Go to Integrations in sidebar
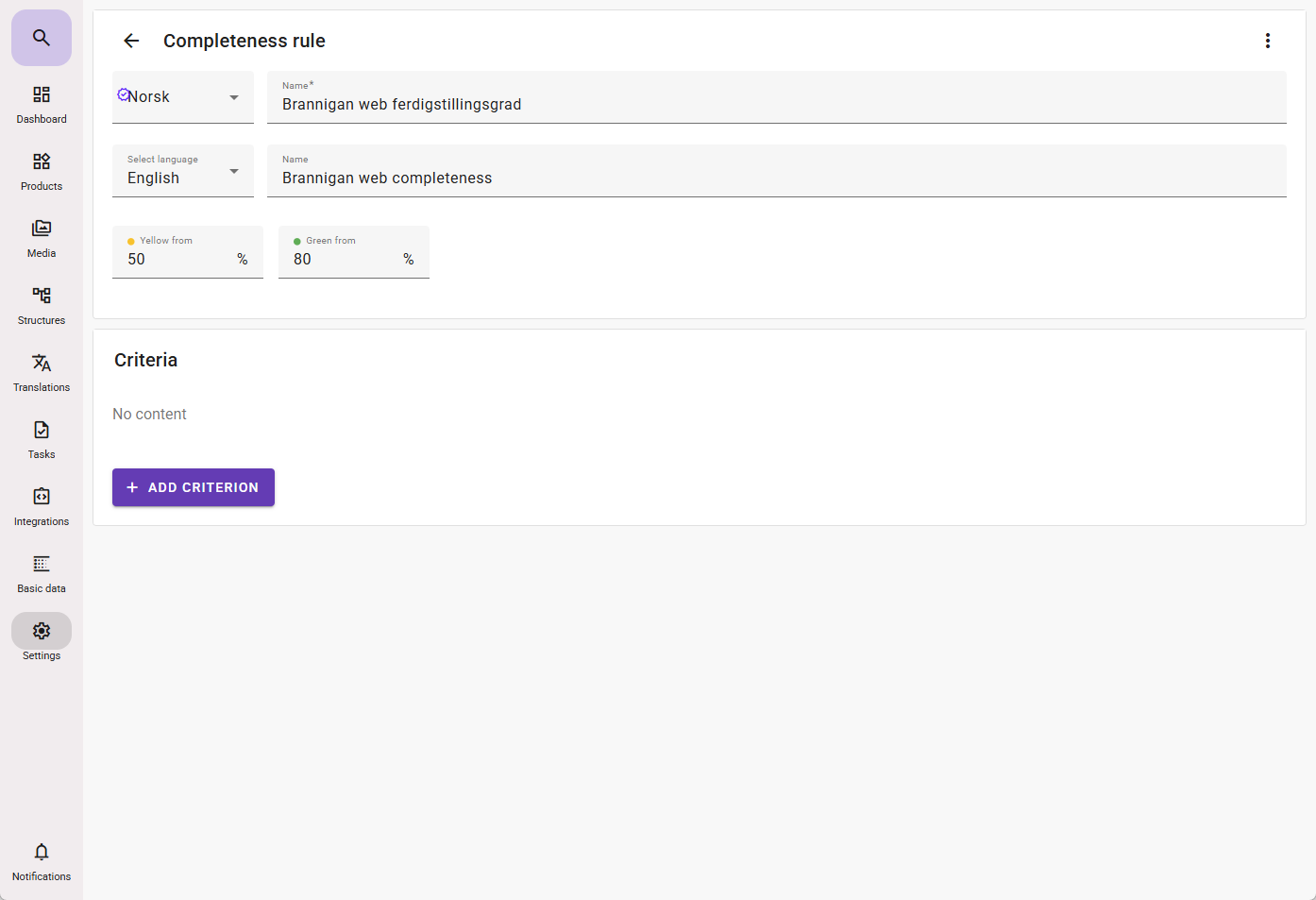 point(42,506)
